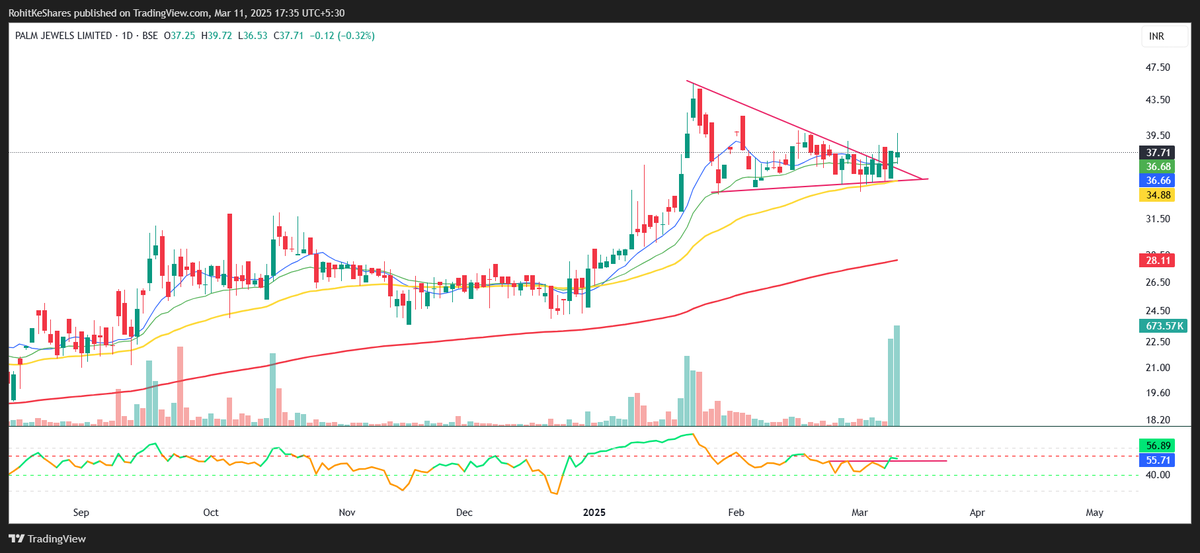
Task: Click the 19.60 price axis tick
Action: click(1157, 393)
